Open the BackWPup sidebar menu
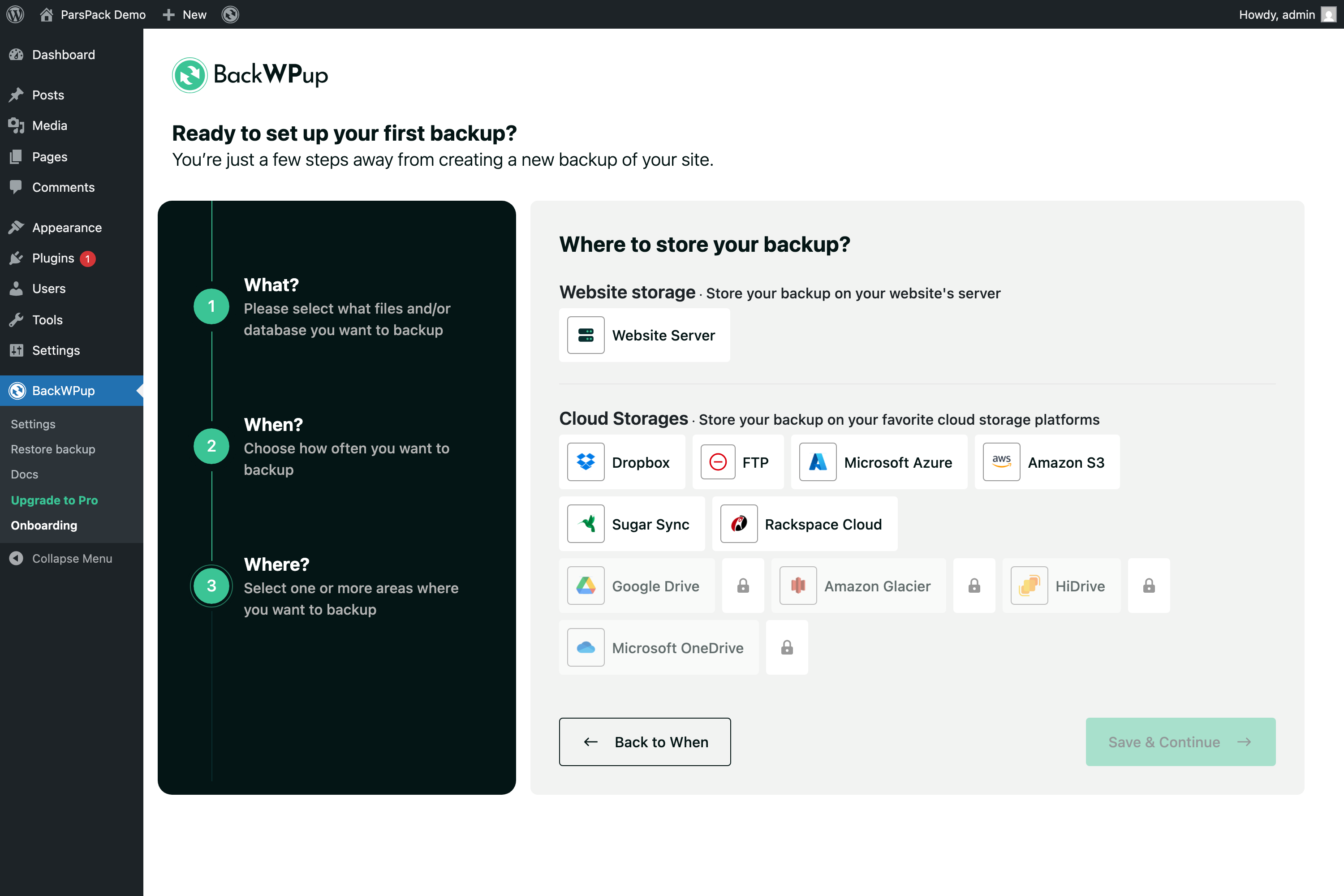1344x896 pixels. (x=71, y=391)
